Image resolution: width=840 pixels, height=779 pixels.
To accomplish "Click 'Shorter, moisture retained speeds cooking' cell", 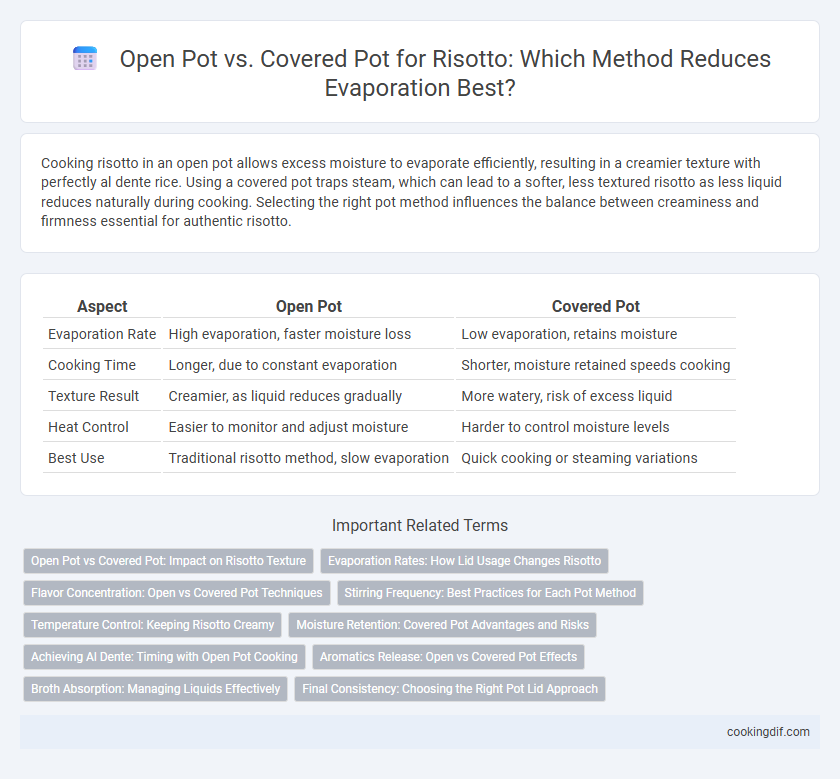I will [596, 365].
